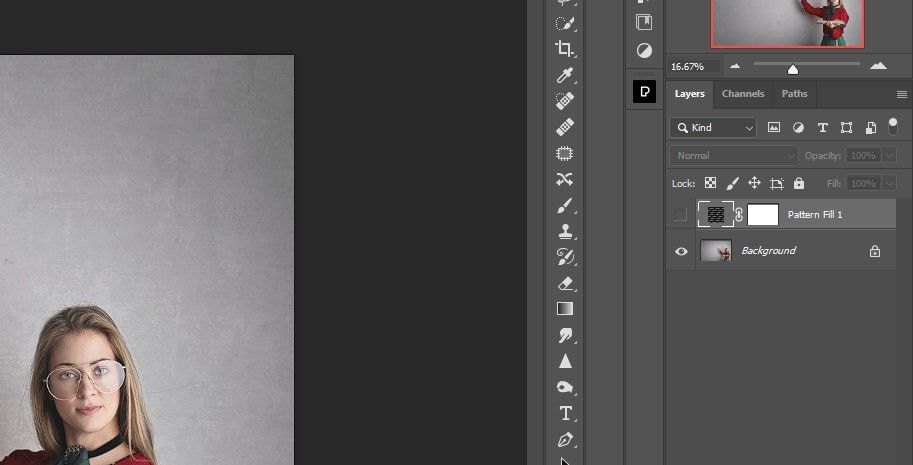Filter for adjustment layers
913x465 pixels.
(798, 127)
